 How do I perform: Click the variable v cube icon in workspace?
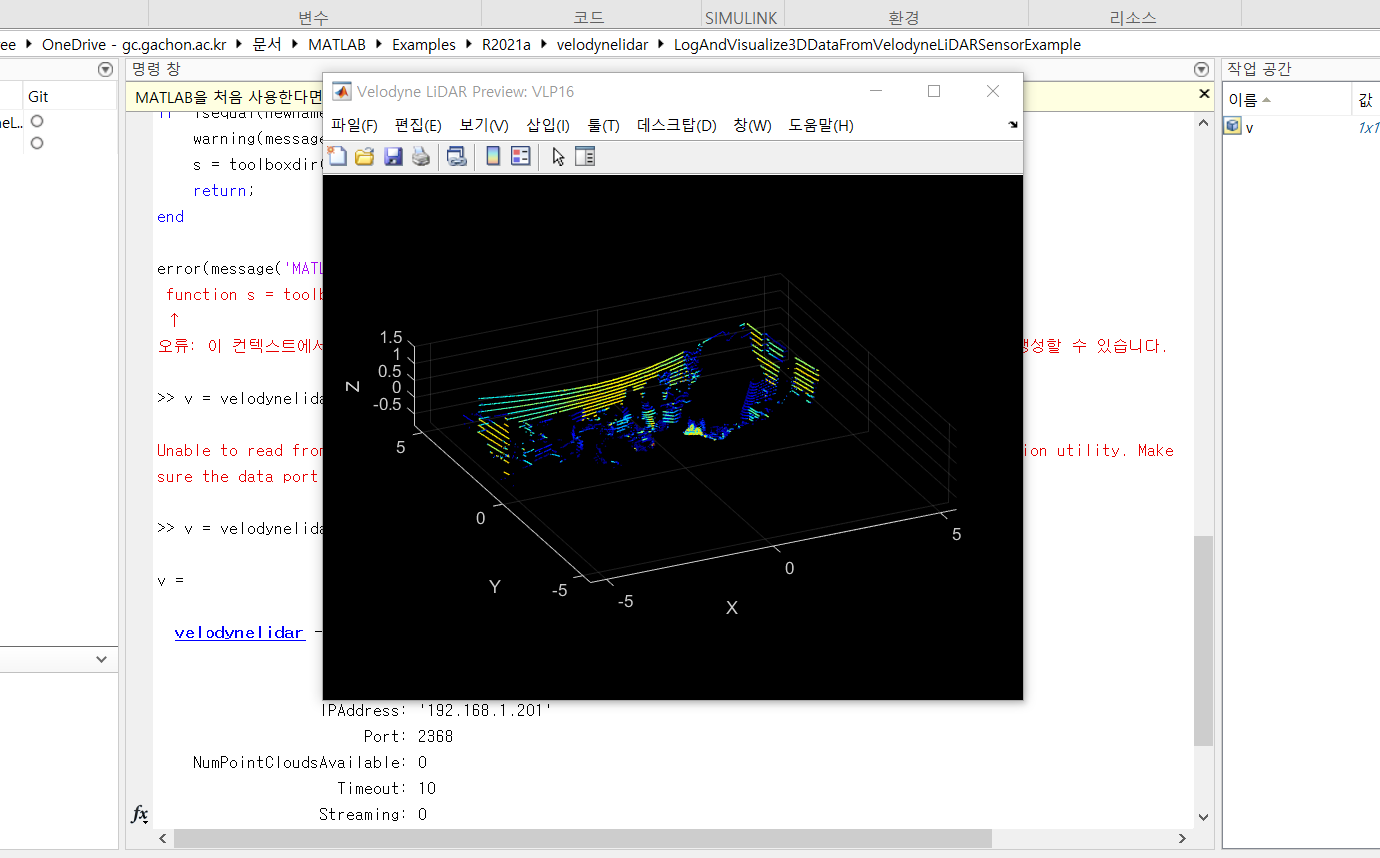1233,127
